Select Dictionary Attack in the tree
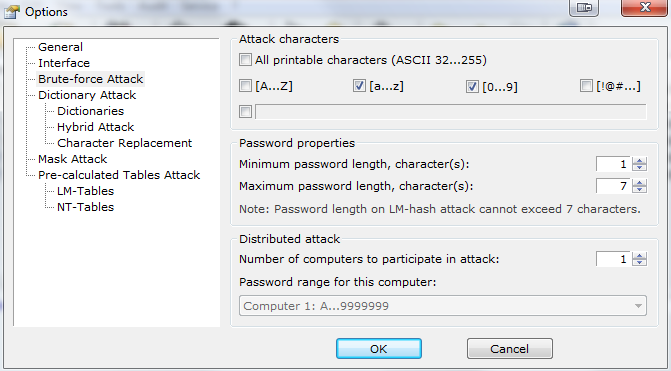The width and height of the screenshot is (671, 371). 87,95
